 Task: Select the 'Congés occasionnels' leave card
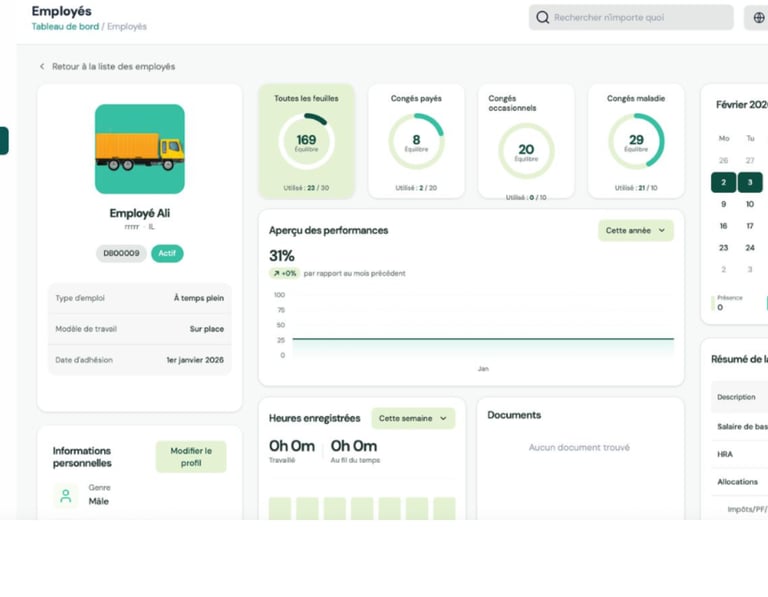pos(526,141)
